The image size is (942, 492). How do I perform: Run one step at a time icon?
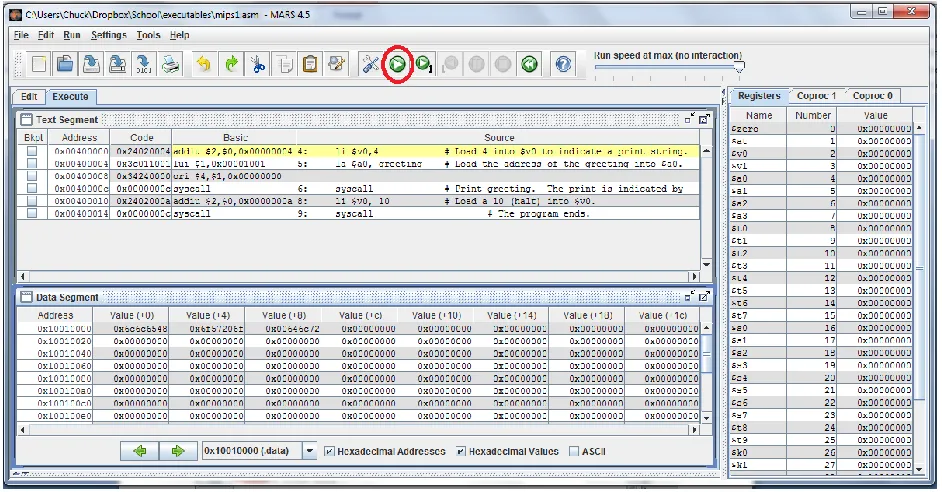pos(424,64)
